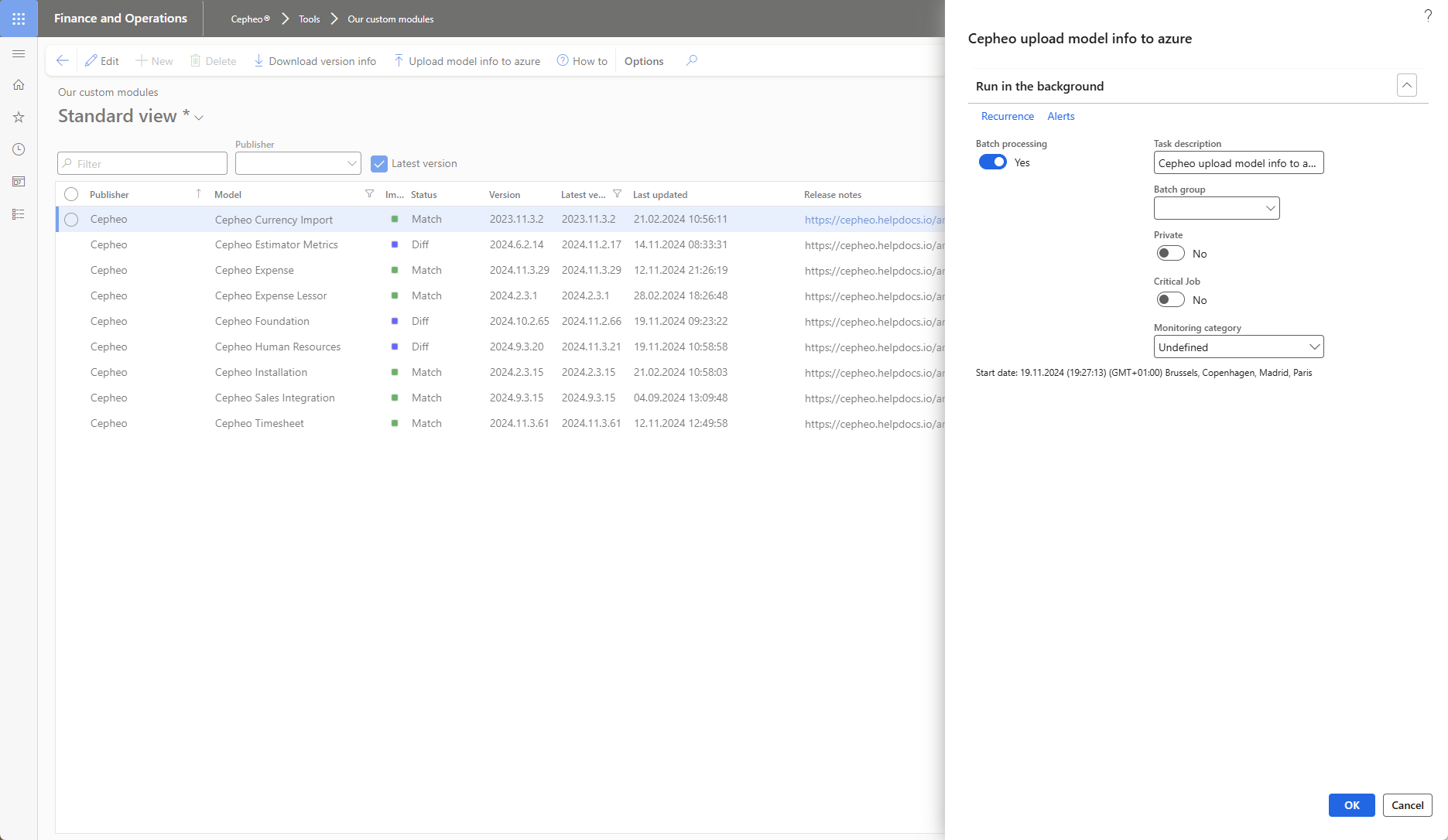Click the Task description input field

(x=1237, y=163)
